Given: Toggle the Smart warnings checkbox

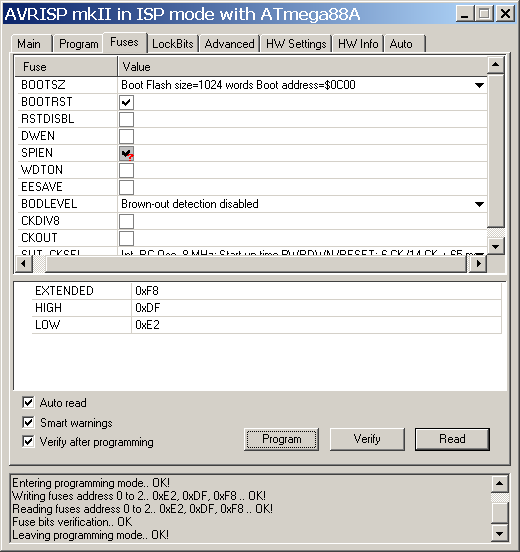Looking at the screenshot, I should click(28, 422).
